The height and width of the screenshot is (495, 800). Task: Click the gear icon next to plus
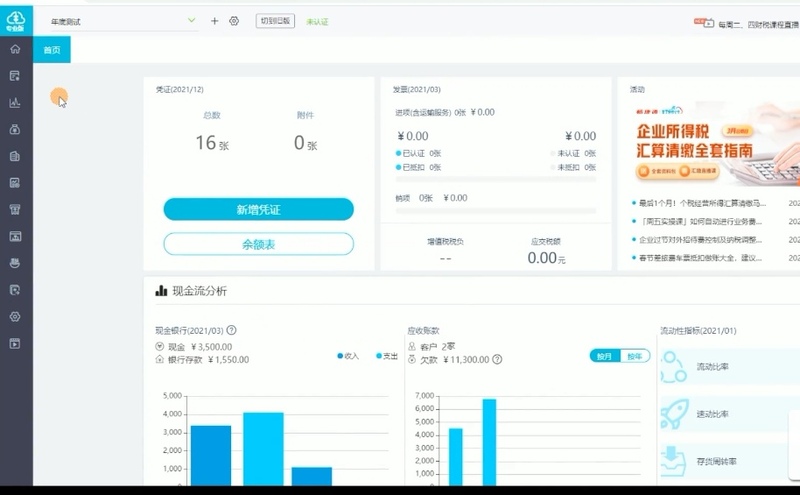(234, 21)
